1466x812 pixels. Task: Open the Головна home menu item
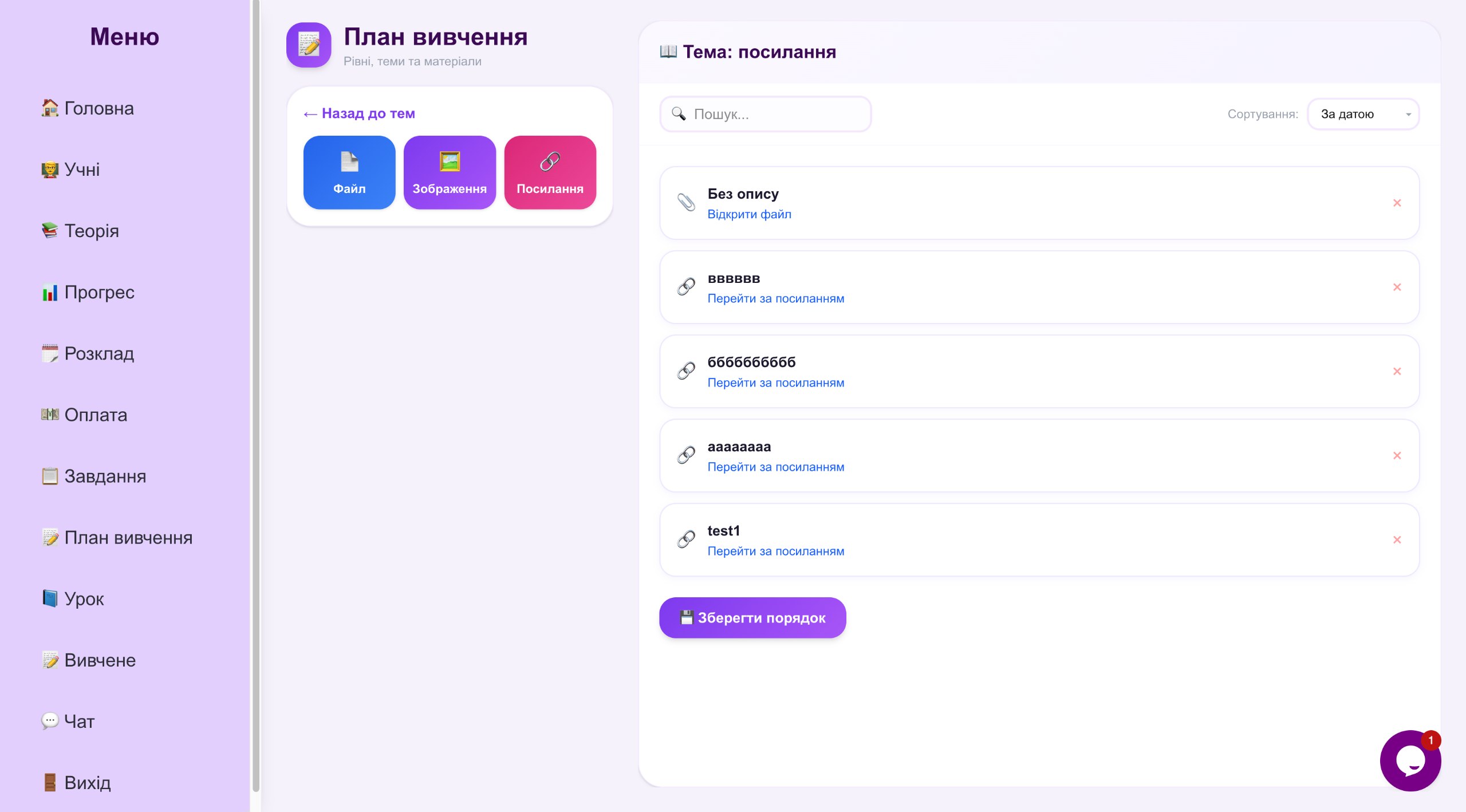click(x=88, y=108)
